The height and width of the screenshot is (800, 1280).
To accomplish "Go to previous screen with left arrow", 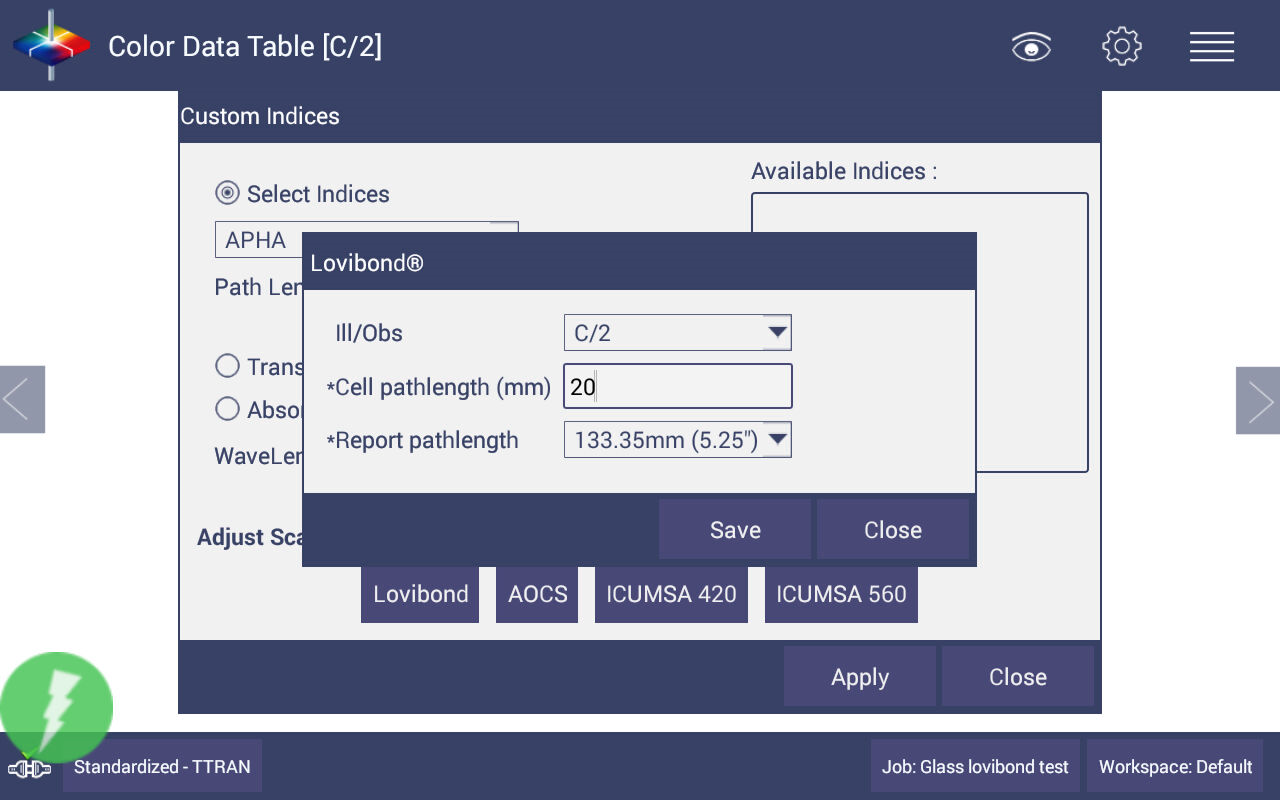I will pyautogui.click(x=22, y=399).
